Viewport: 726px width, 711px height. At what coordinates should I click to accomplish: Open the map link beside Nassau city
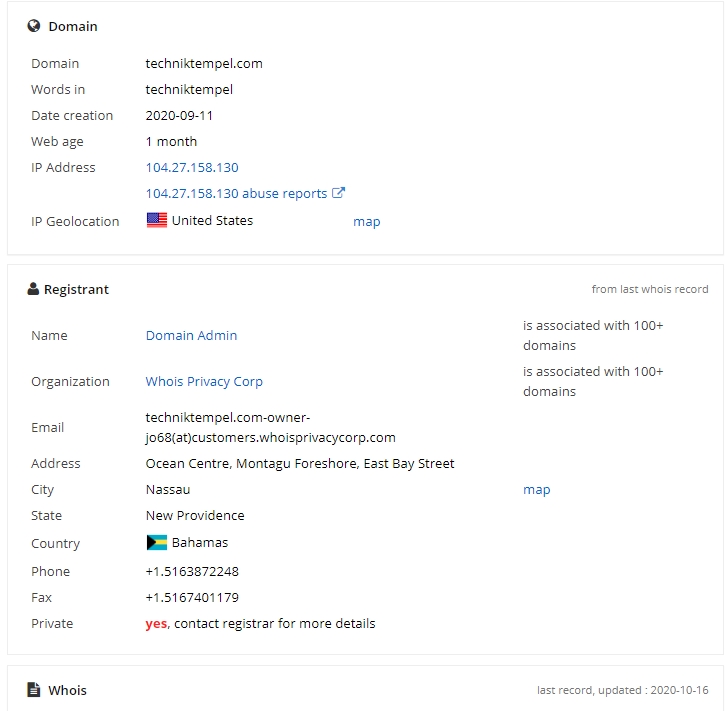pos(537,490)
